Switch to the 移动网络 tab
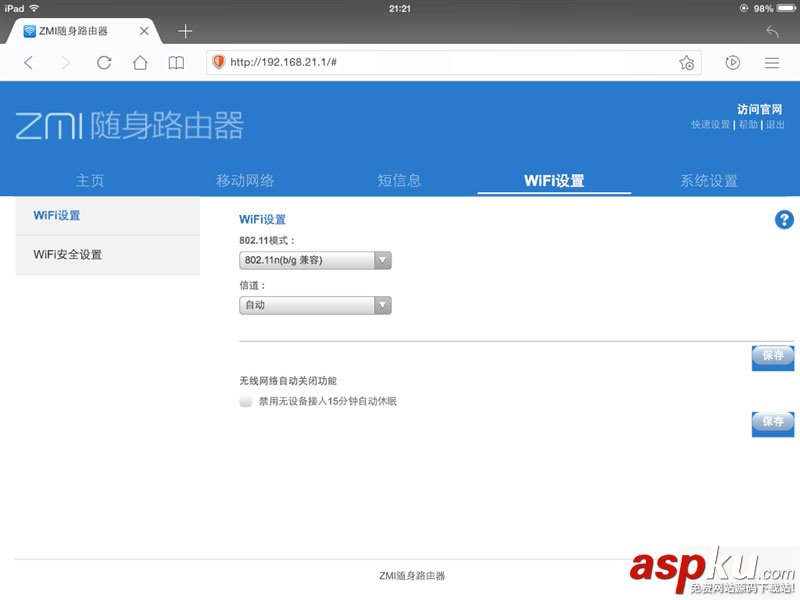Viewport: 800px width, 600px height. pyautogui.click(x=245, y=181)
